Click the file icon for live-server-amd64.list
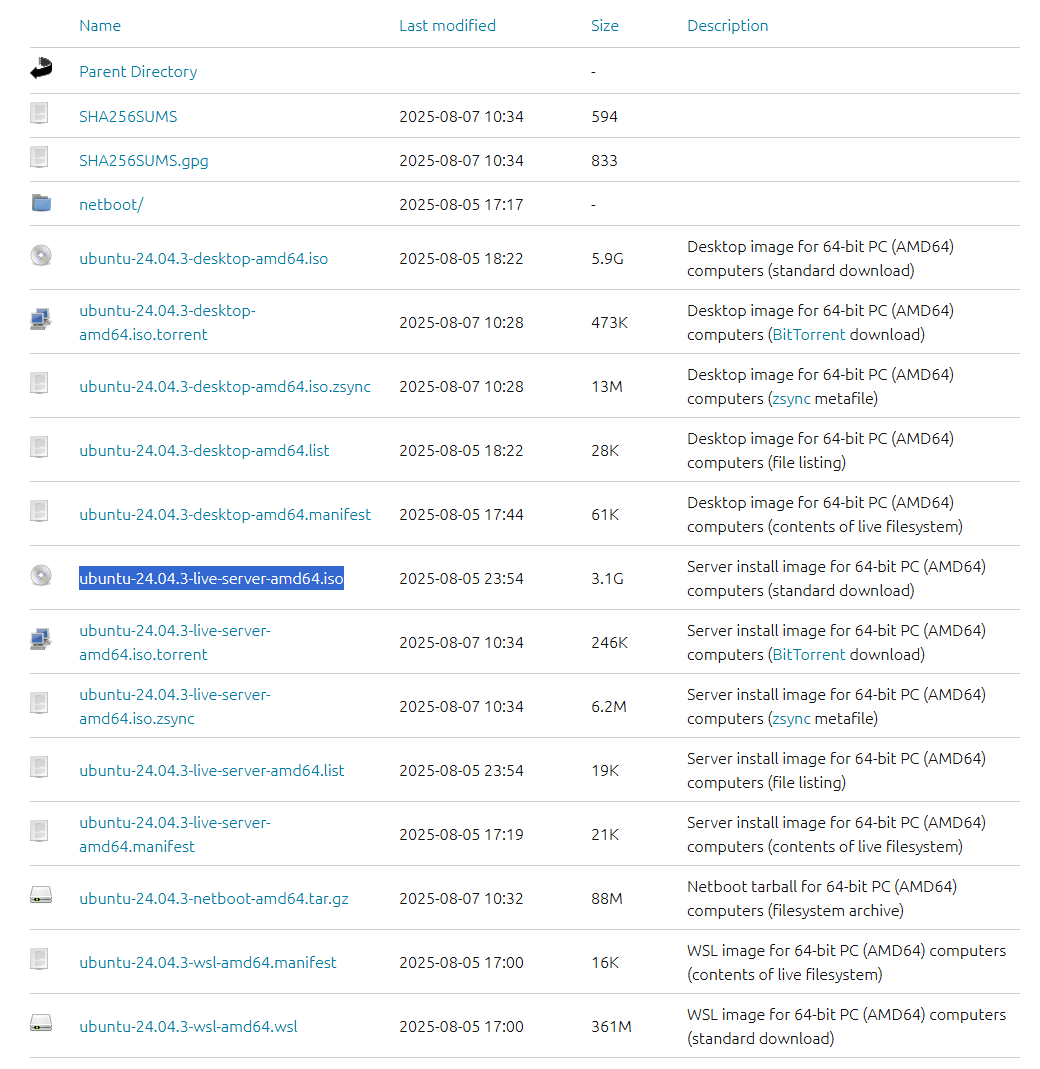 pyautogui.click(x=40, y=767)
